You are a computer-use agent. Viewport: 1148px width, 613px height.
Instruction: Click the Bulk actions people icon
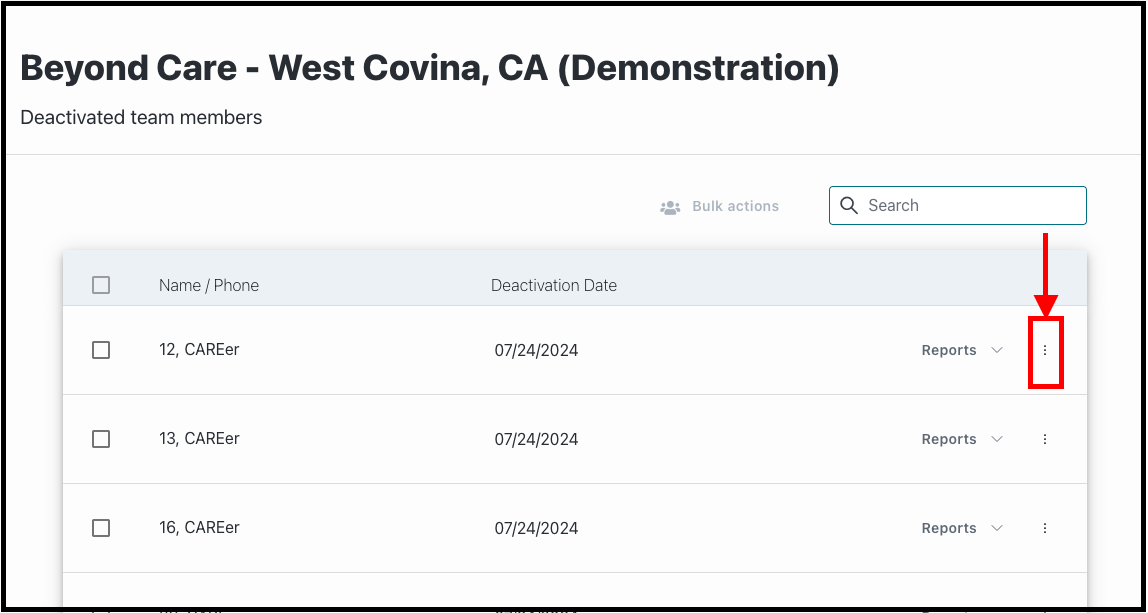[x=670, y=207]
